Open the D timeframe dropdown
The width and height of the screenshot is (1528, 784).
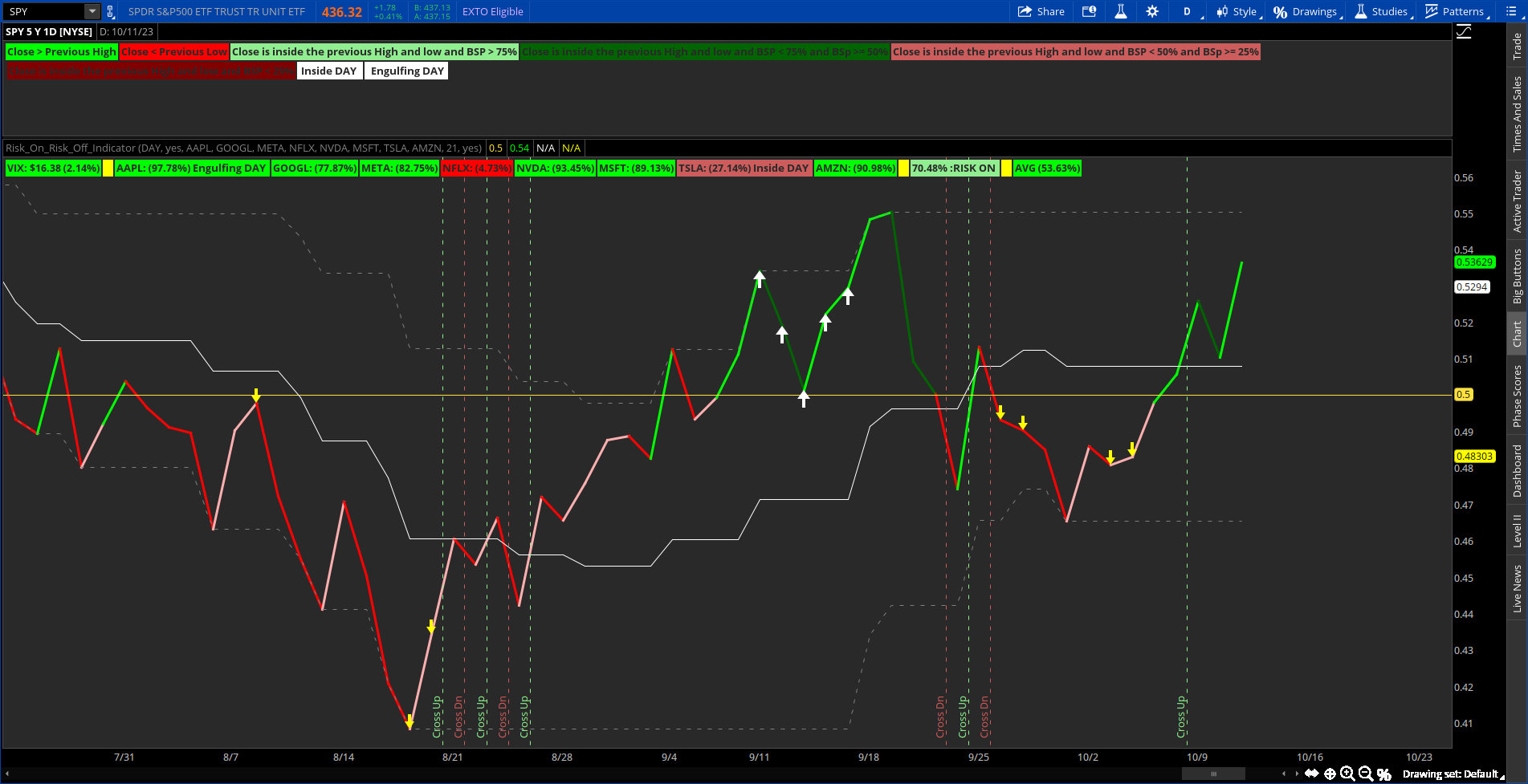[1187, 11]
